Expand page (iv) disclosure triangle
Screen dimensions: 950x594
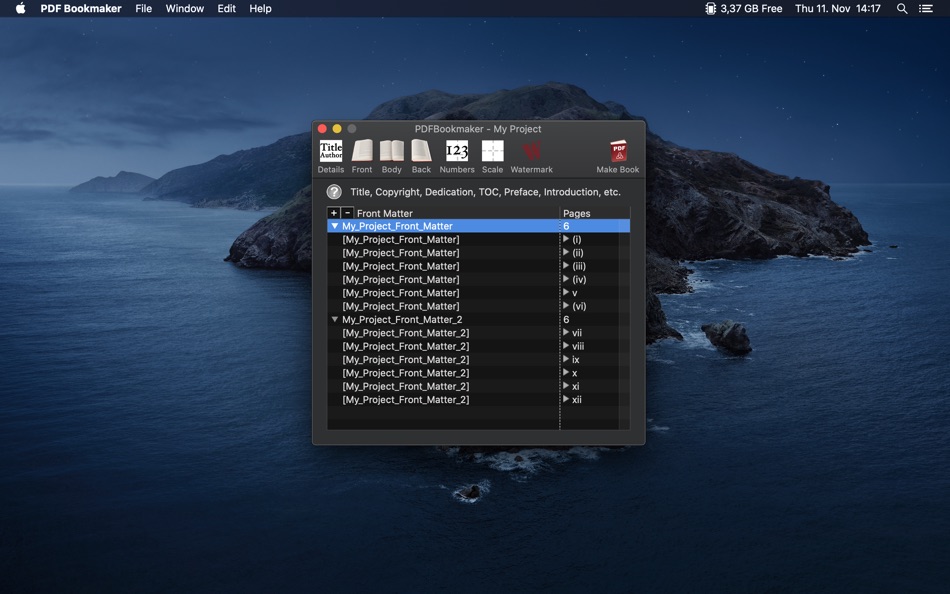[x=566, y=279]
